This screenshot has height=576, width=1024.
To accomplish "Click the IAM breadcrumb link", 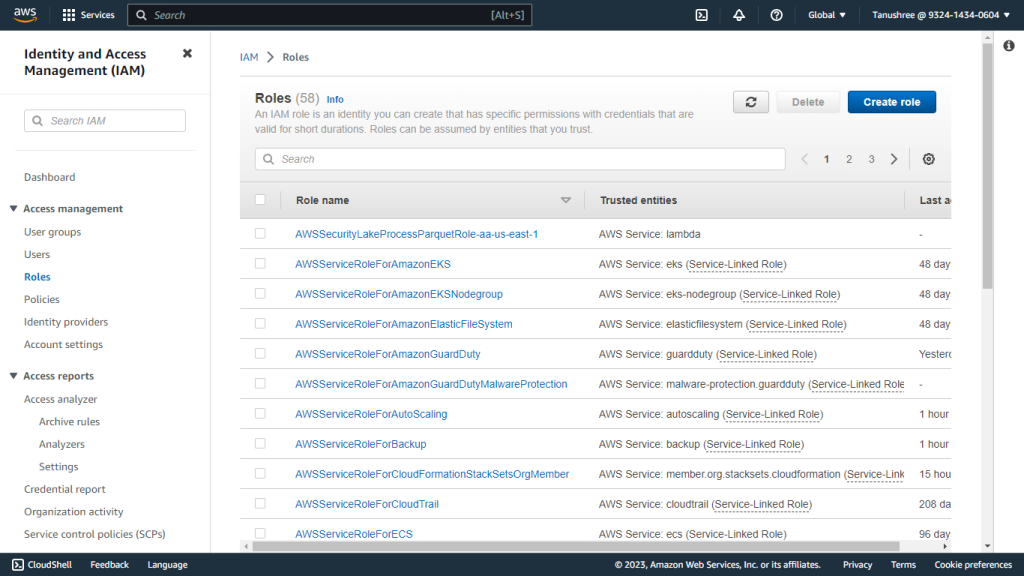I will (249, 57).
